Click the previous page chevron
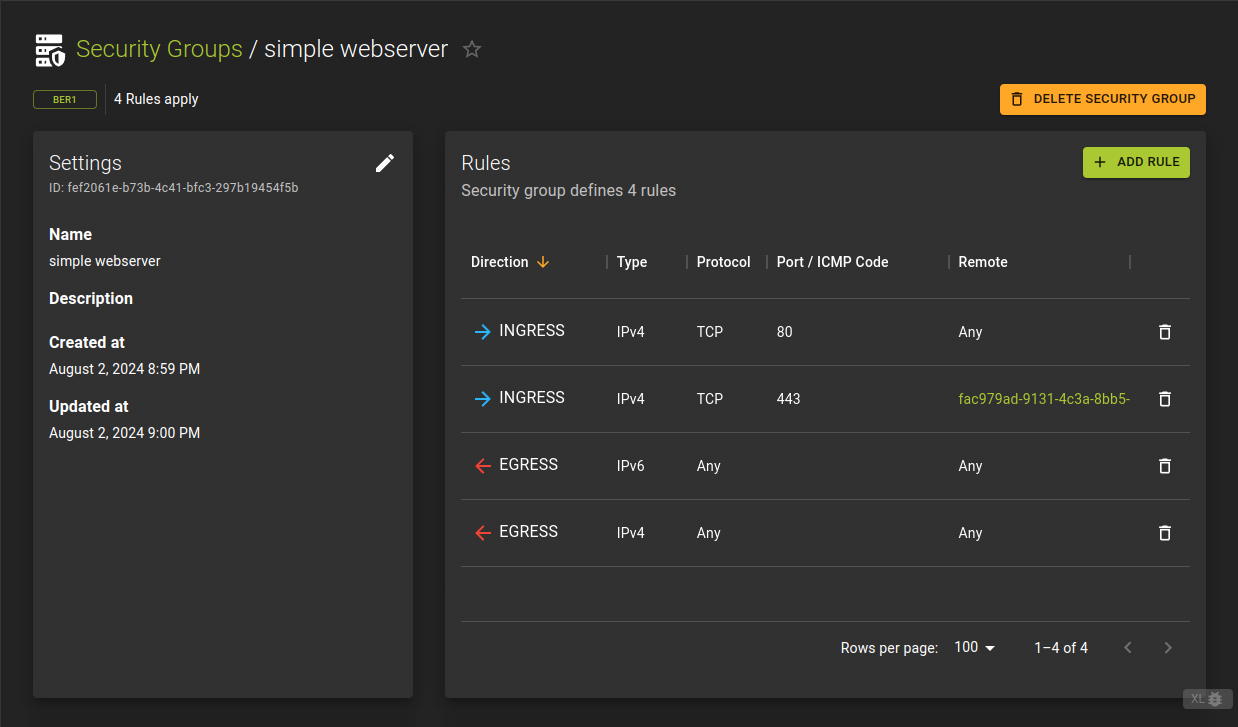Viewport: 1238px width, 727px height. [1127, 647]
